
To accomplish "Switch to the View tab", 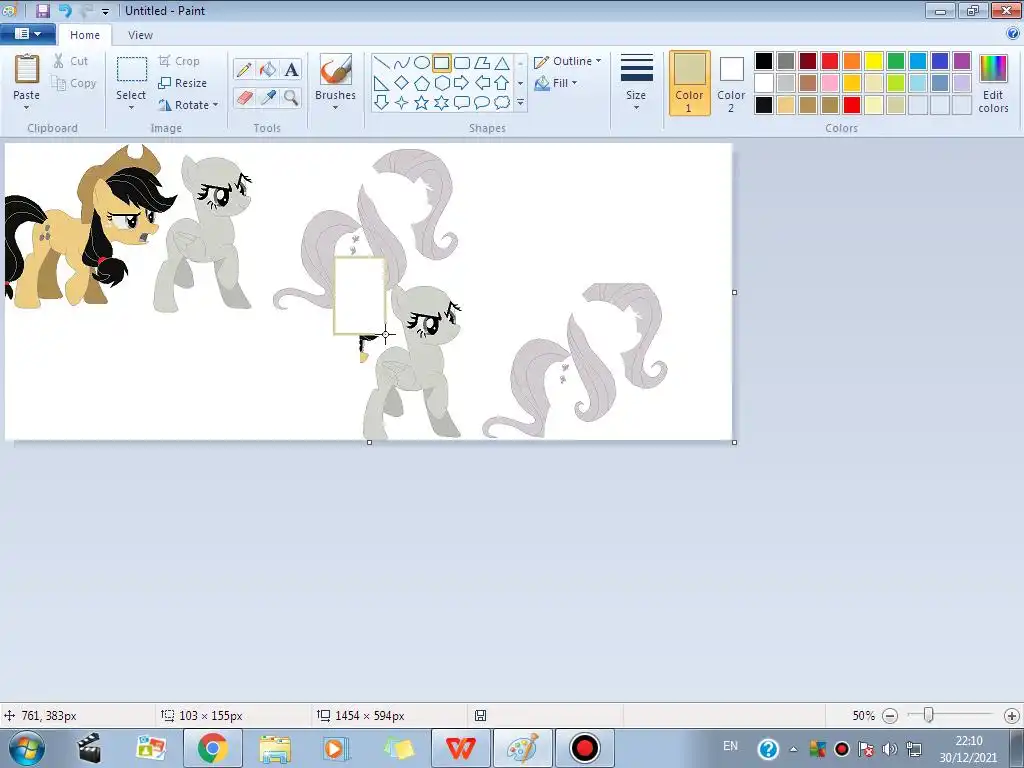I will point(140,35).
